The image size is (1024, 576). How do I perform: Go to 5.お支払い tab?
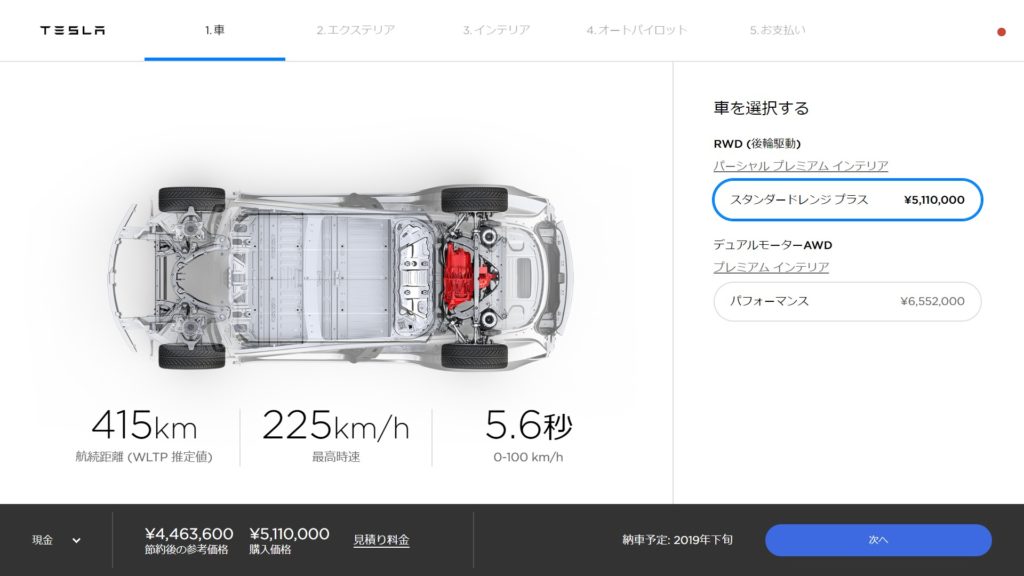tap(777, 30)
